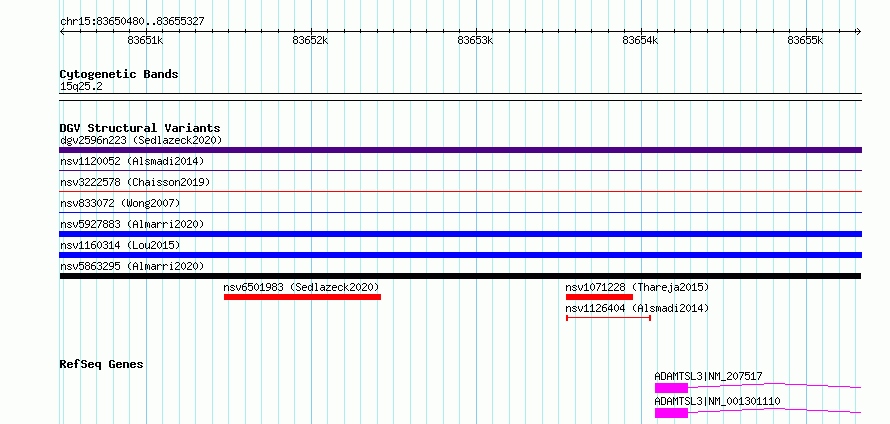Select the 15q25.2 cytogenetic band label
The image size is (890, 424).
click(x=81, y=87)
